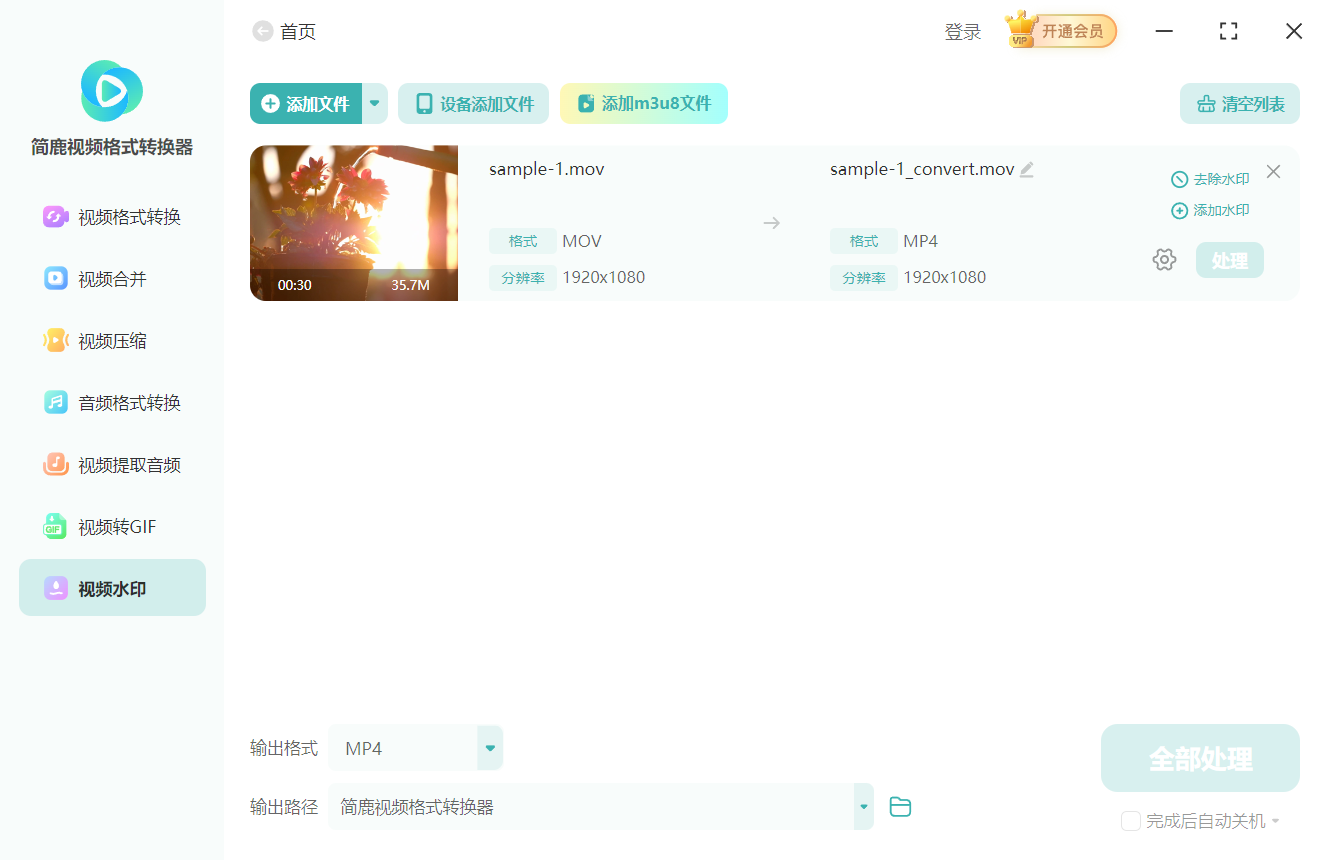Enable 完成后自动关机 auto shutdown after completion
The width and height of the screenshot is (1326, 860).
pyautogui.click(x=1130, y=820)
